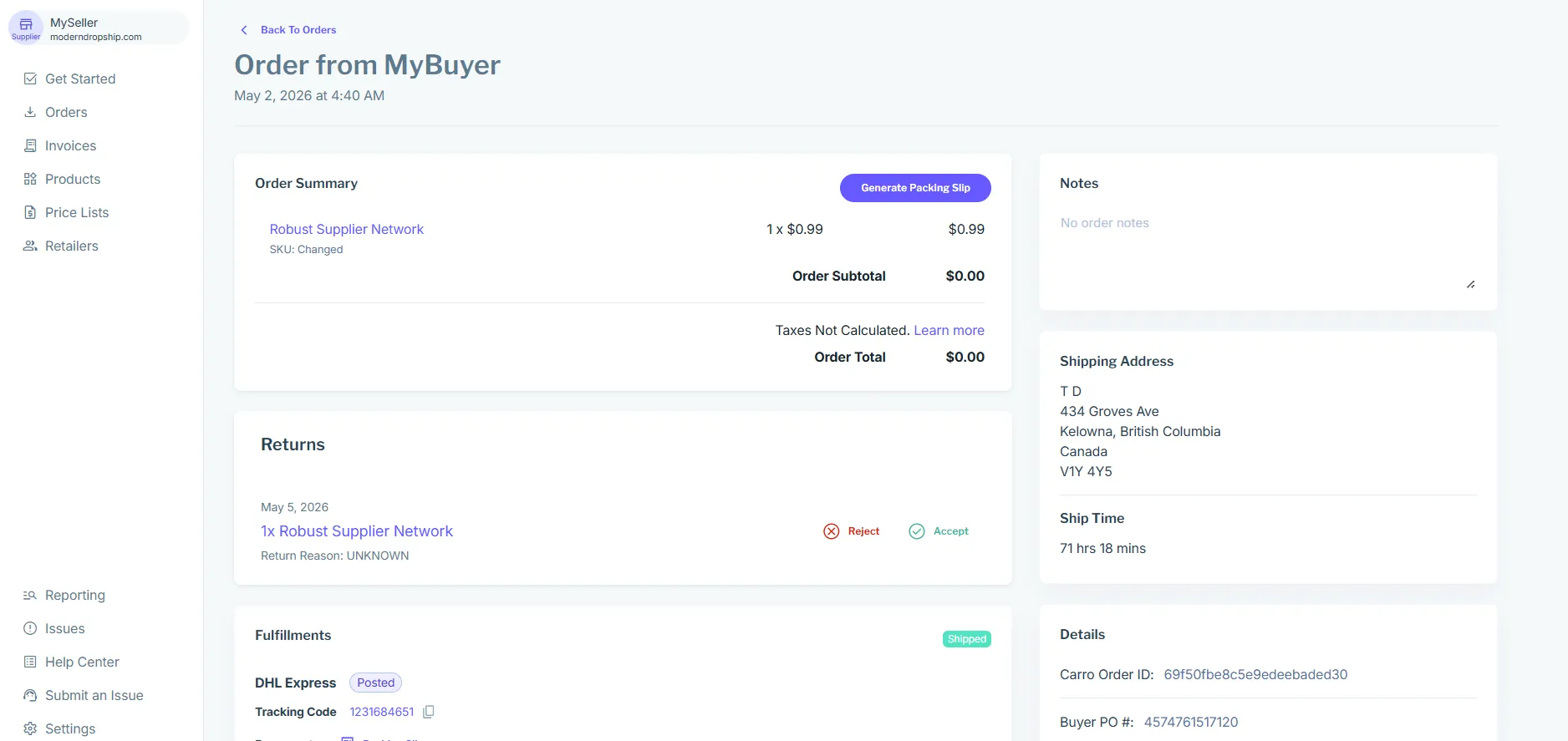Open Robust Supplier Network product link in summary
1568x741 pixels.
click(x=346, y=229)
